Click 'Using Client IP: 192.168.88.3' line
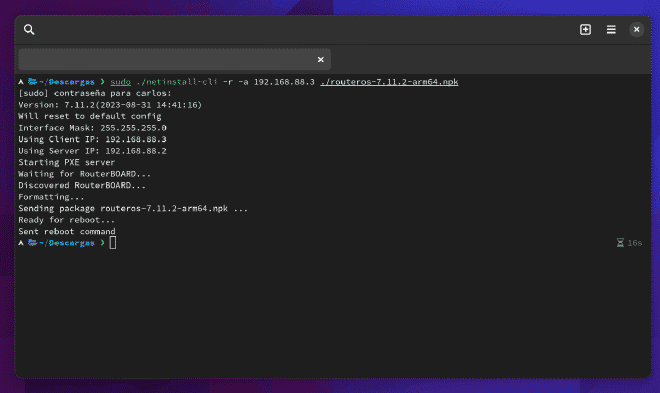The width and height of the screenshot is (660, 393). (92, 139)
